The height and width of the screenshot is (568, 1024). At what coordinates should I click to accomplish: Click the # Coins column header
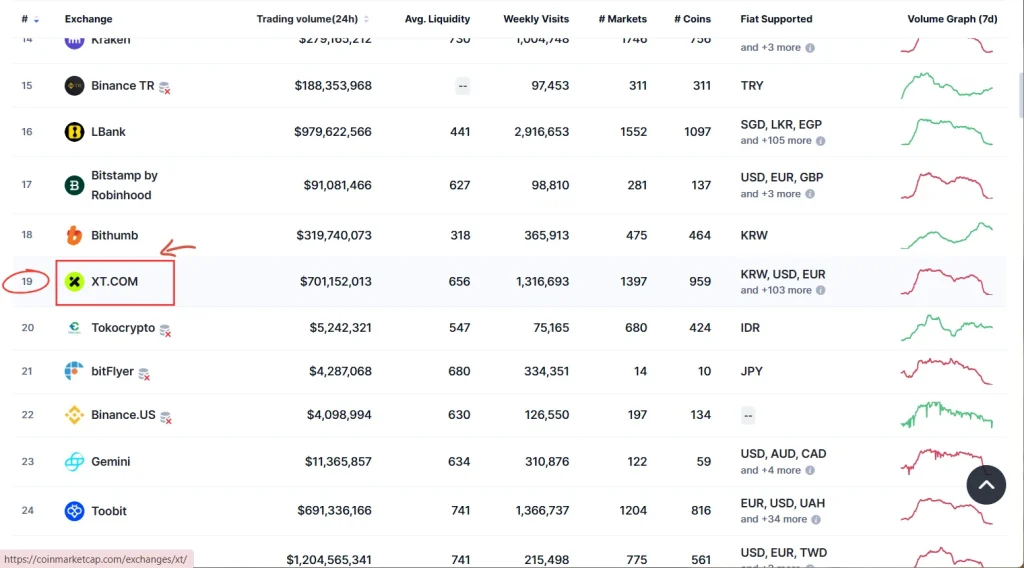click(692, 19)
